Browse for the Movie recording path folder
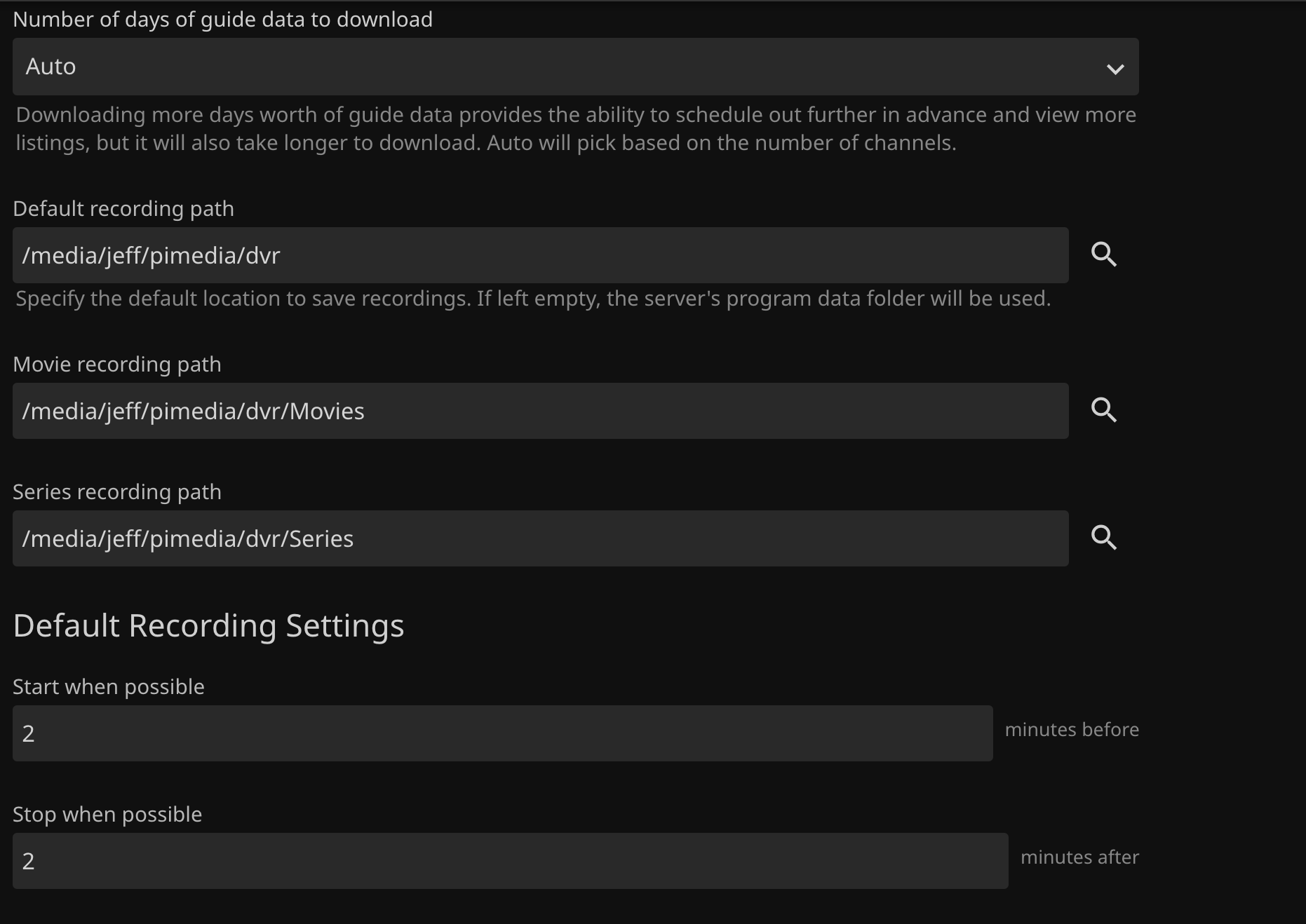The height and width of the screenshot is (924, 1306). [1104, 410]
